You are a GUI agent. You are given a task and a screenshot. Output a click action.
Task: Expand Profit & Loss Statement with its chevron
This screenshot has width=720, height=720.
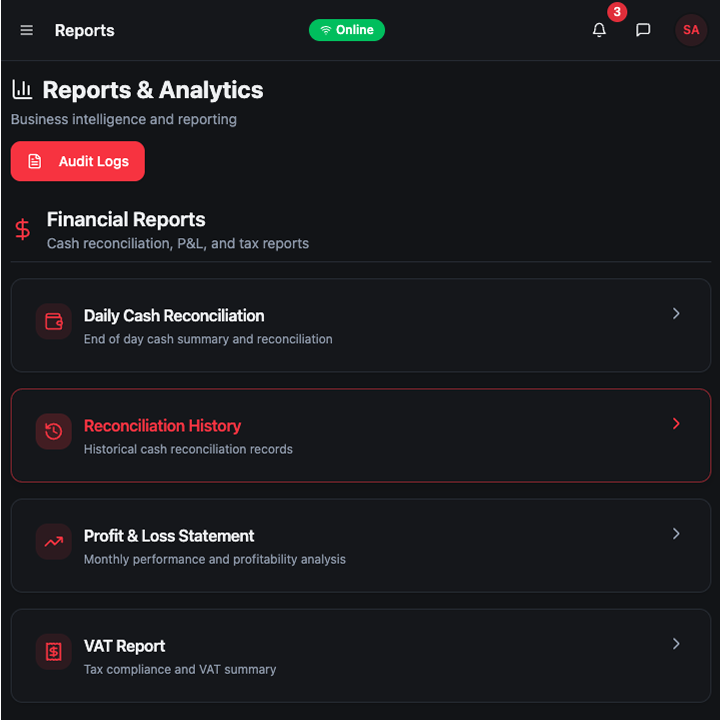point(676,534)
